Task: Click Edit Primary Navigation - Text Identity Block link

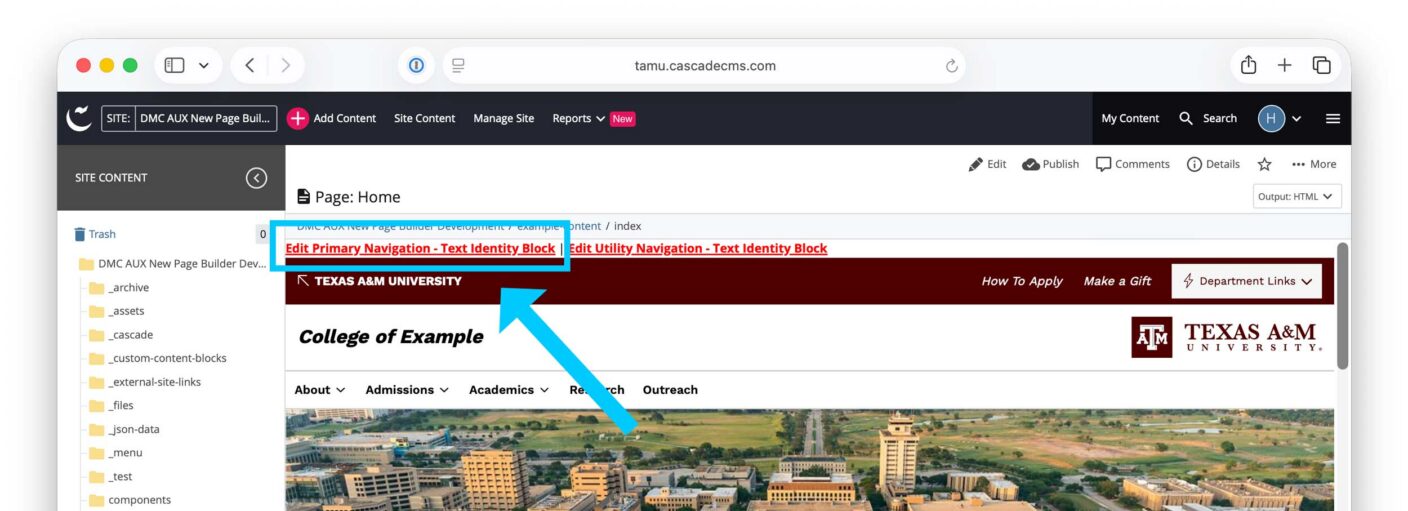Action: tap(420, 248)
